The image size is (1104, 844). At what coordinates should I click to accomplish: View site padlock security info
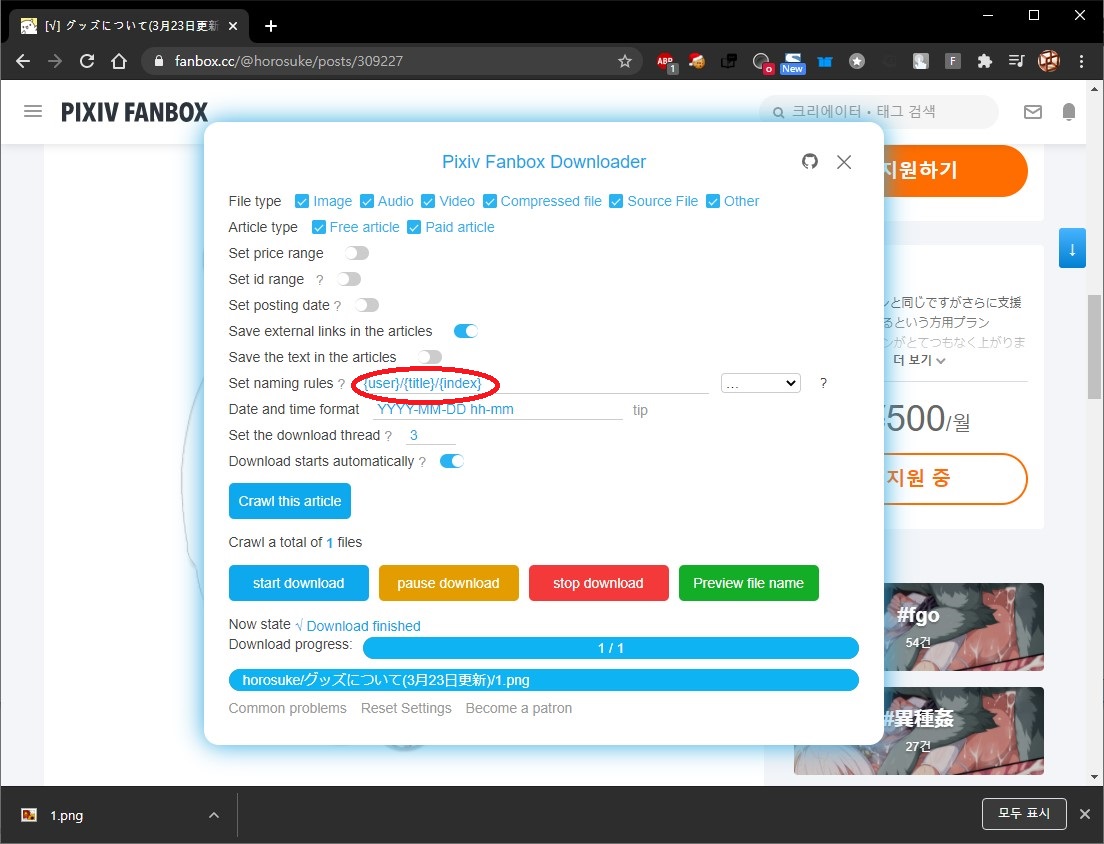click(158, 61)
